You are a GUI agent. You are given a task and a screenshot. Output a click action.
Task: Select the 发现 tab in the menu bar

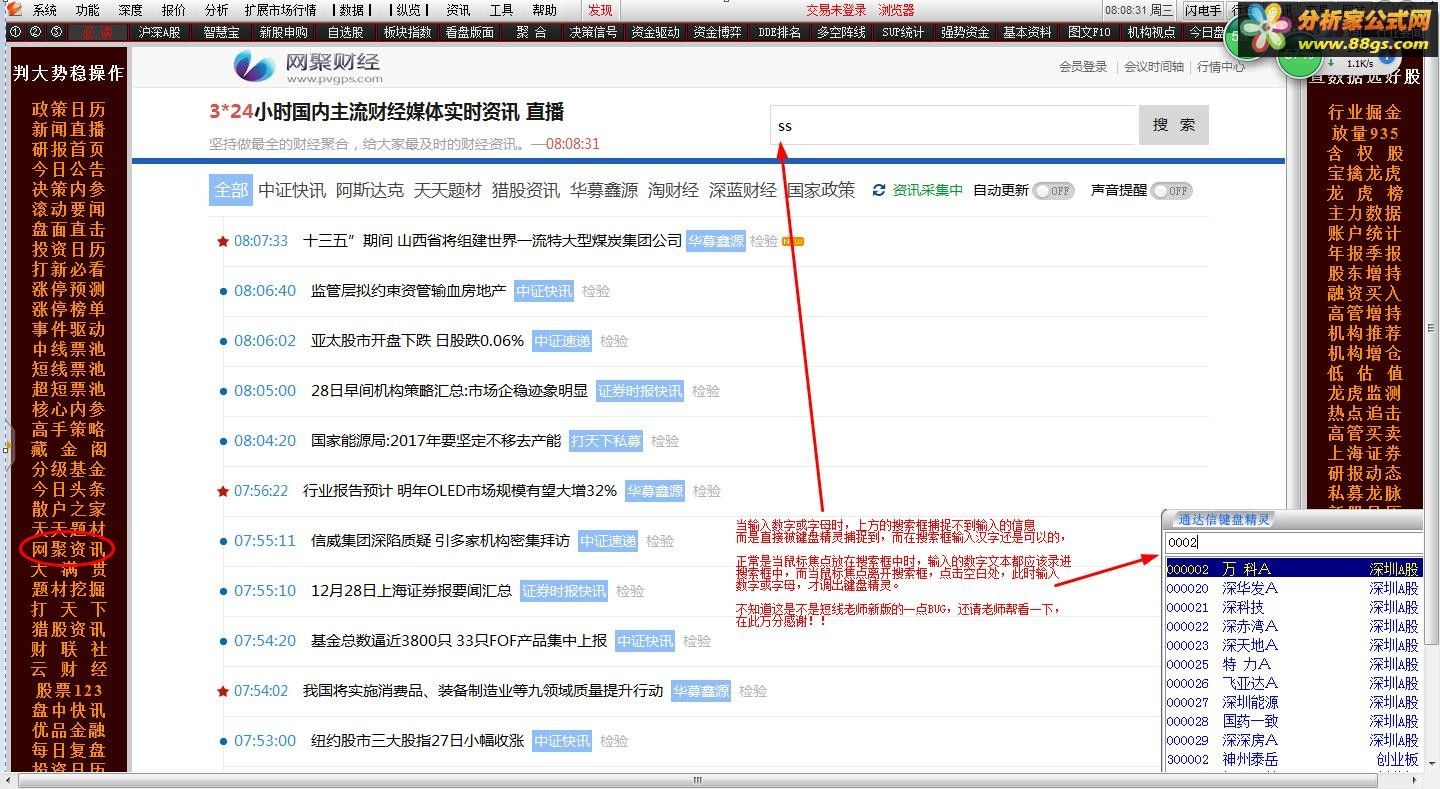tap(600, 10)
